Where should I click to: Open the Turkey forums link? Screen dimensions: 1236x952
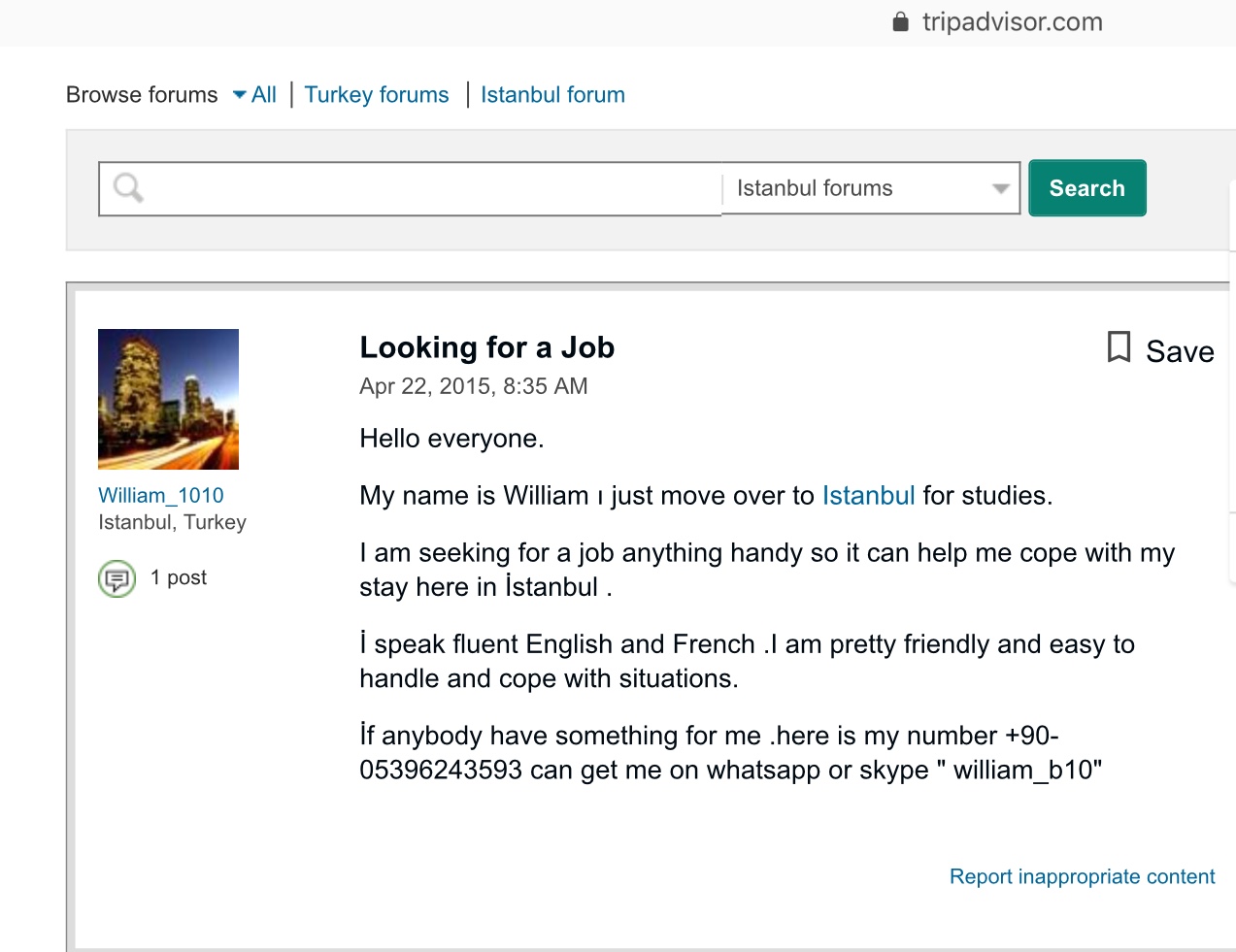tap(377, 95)
